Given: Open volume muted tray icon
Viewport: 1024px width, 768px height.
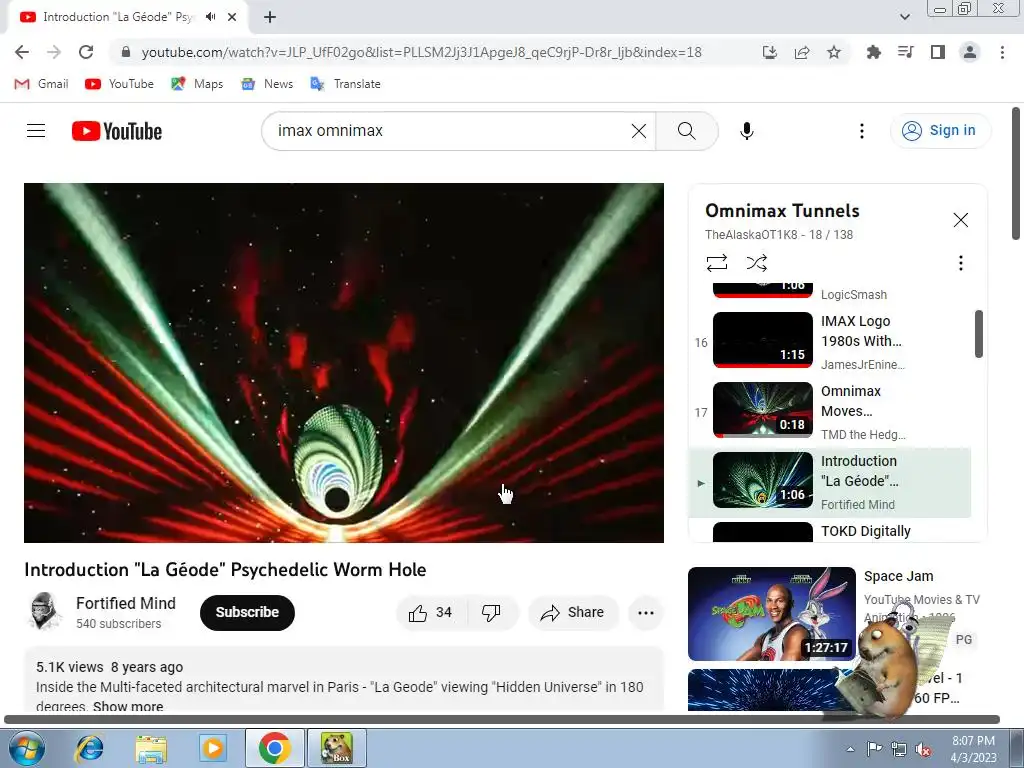Looking at the screenshot, I should (923, 749).
